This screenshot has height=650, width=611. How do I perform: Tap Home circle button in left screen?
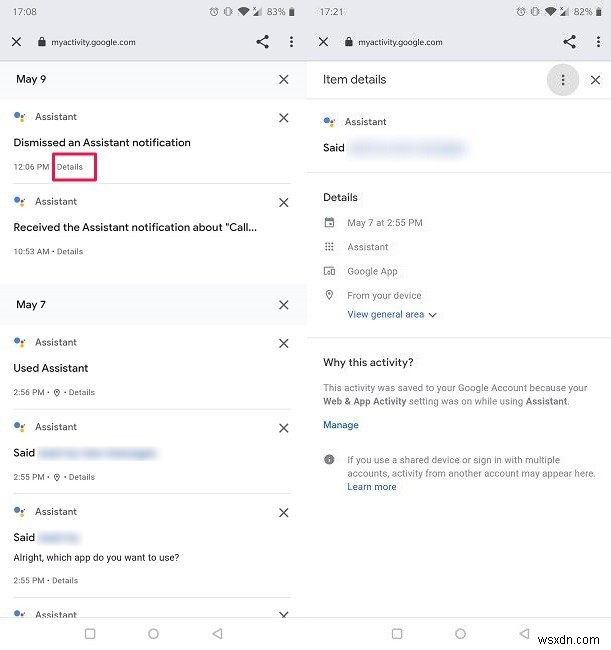tap(153, 633)
